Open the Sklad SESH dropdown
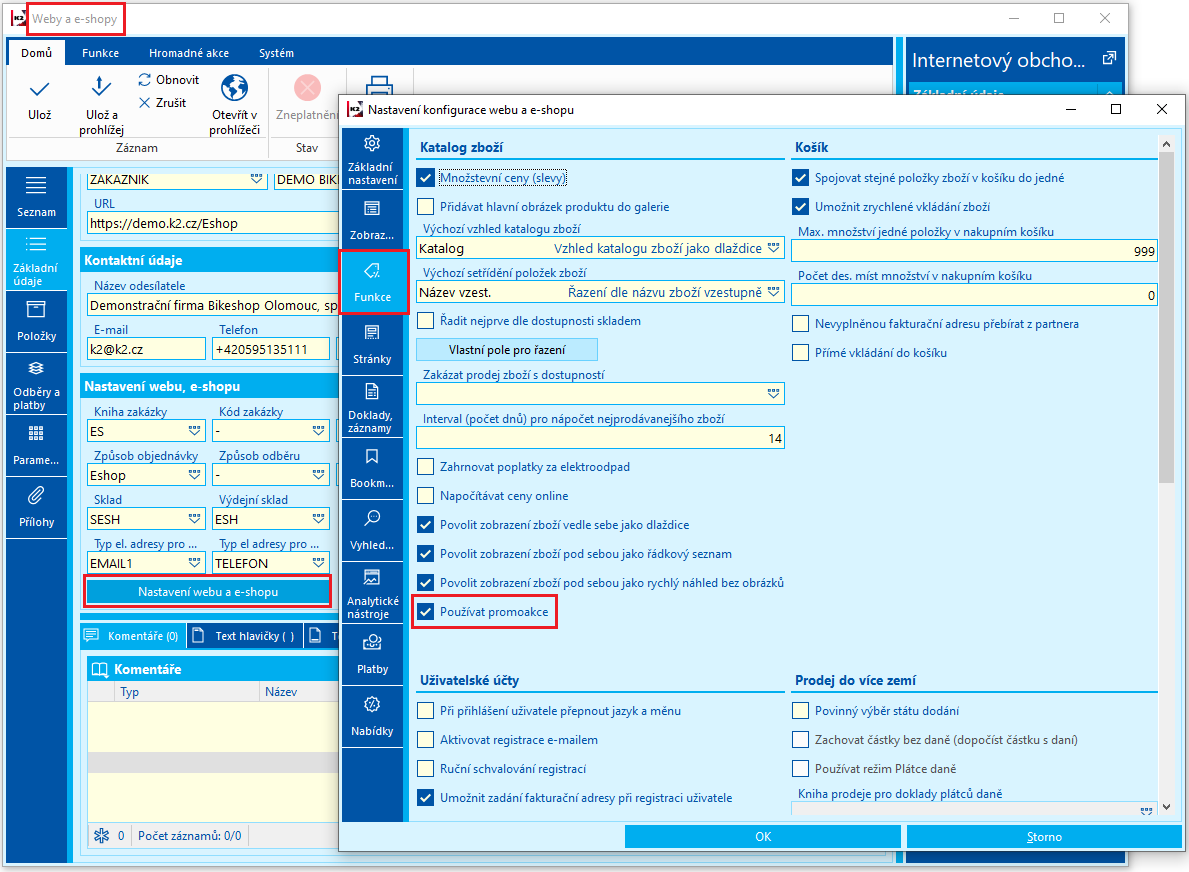 tap(195, 519)
